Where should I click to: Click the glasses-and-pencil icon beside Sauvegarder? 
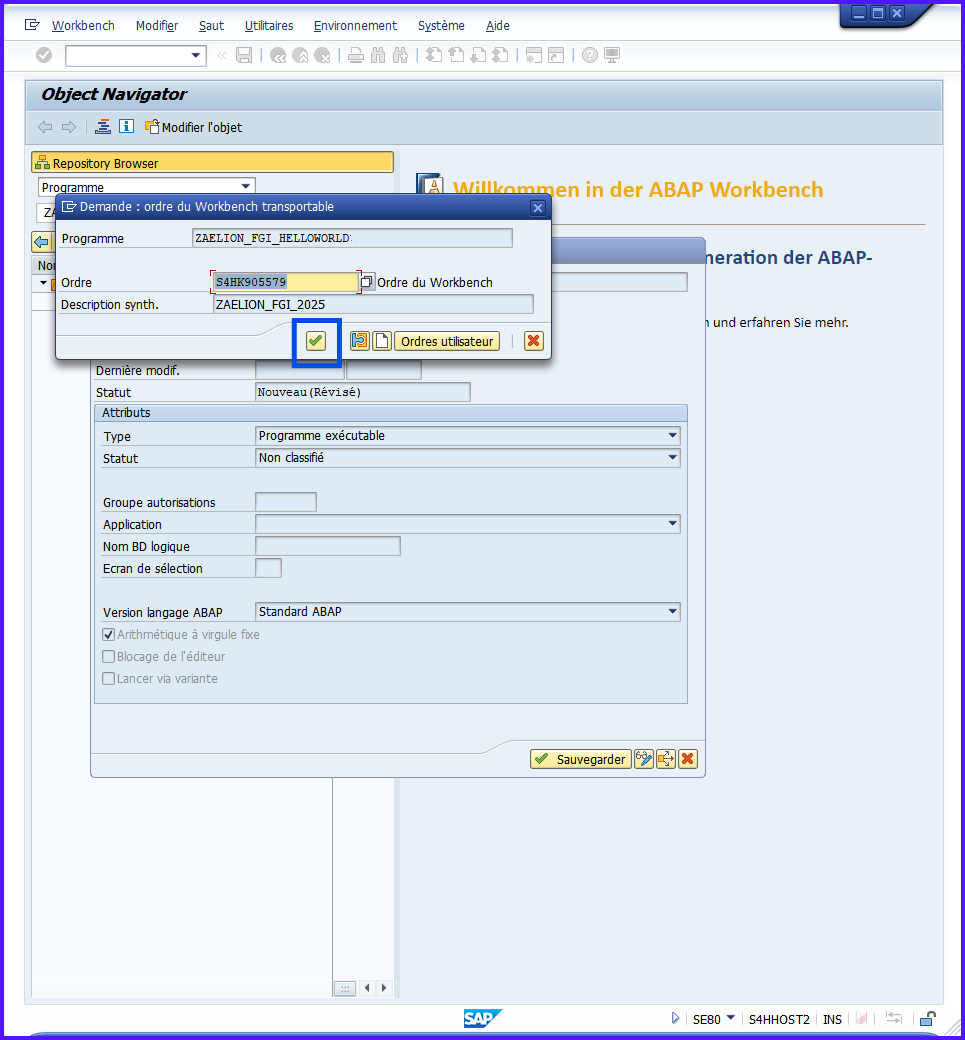click(x=644, y=759)
